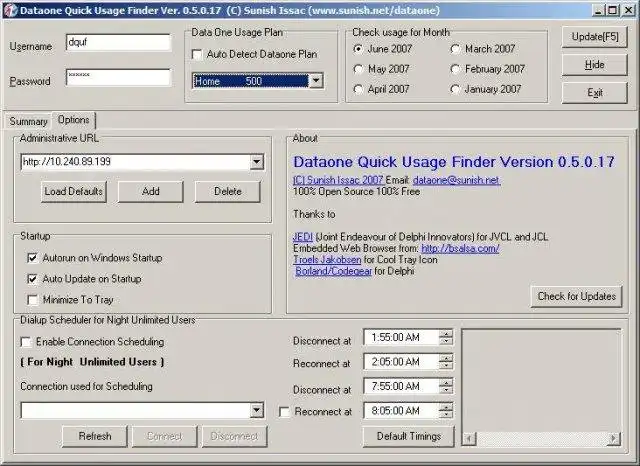The width and height of the screenshot is (640, 466).
Task: Click stepper arrows for 8:05:00 AM
Action: click(446, 411)
